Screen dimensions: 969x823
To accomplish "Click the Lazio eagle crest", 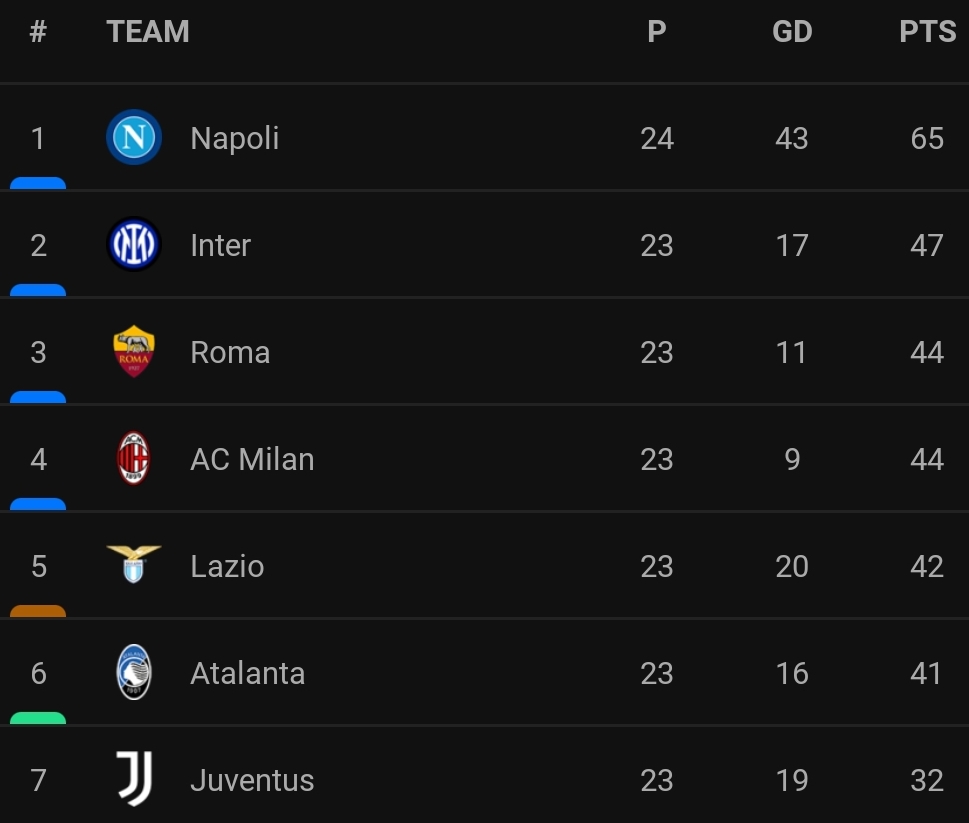I will point(134,566).
